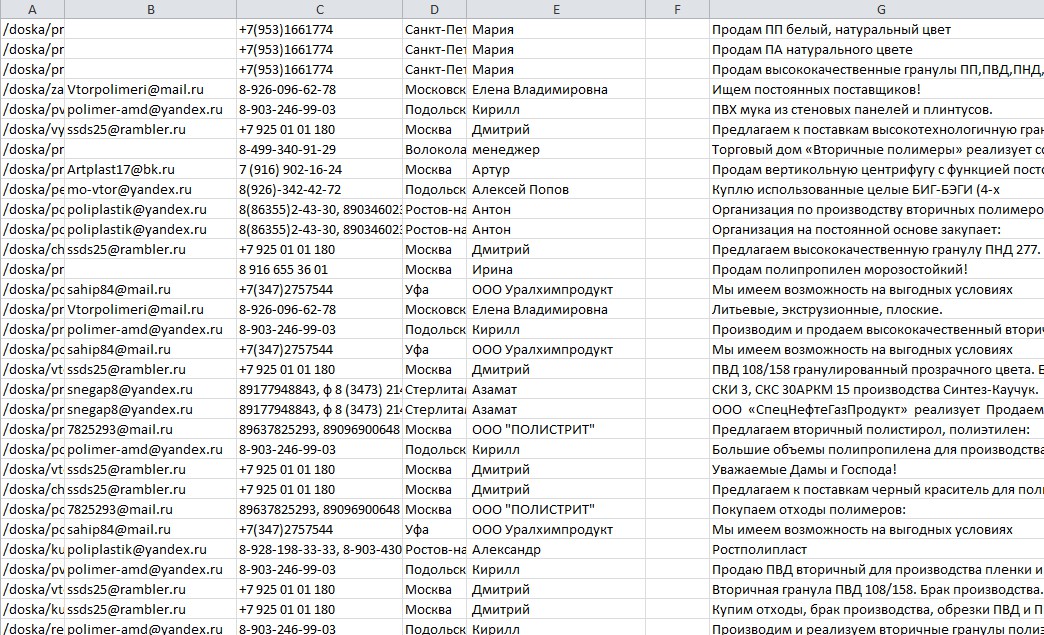Select phone cell '8 916 655 36 01'
This screenshot has width=1044, height=635.
tap(320, 269)
